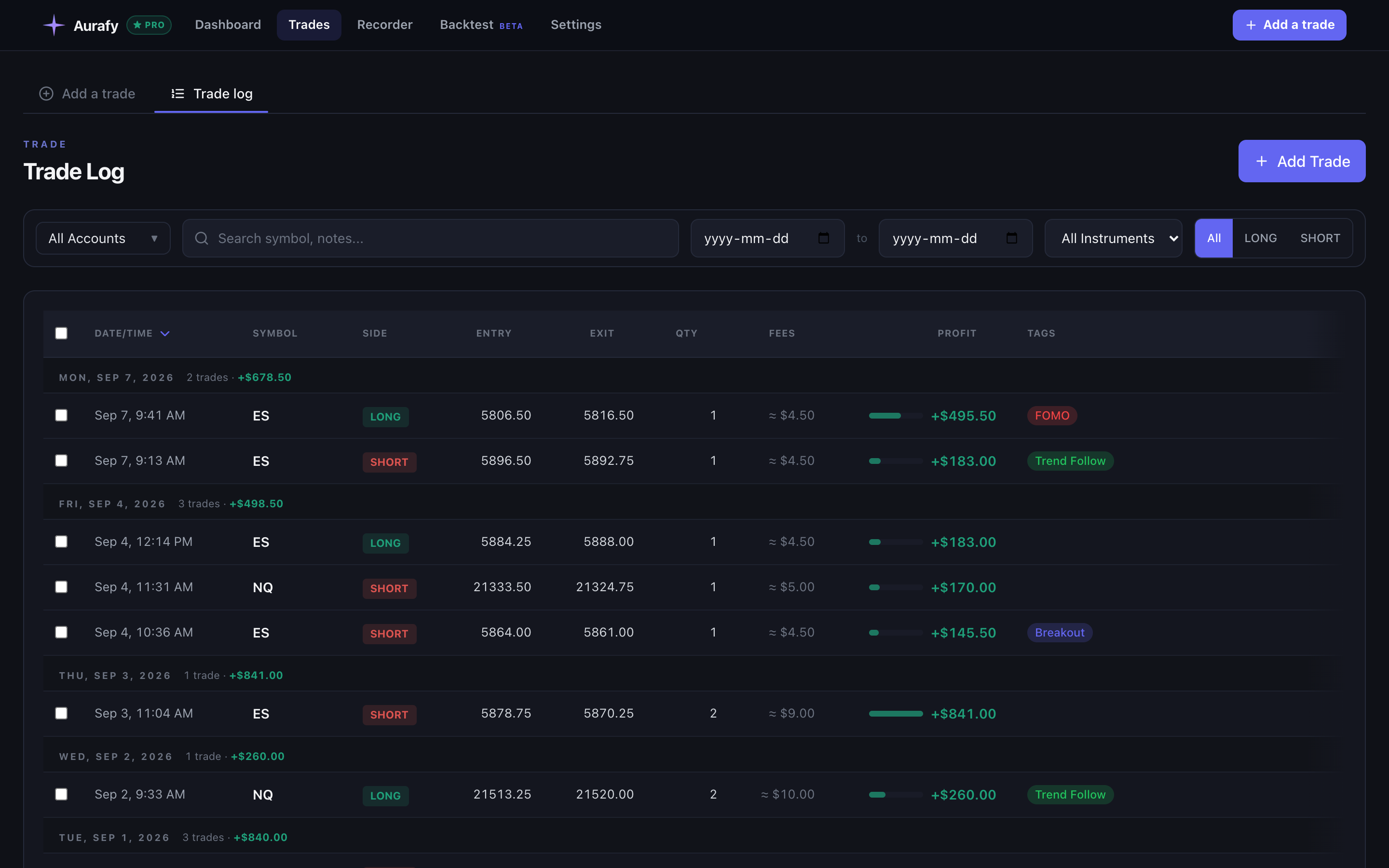Open the Dashboard nav item
Viewport: 1389px width, 868px height.
pos(228,25)
